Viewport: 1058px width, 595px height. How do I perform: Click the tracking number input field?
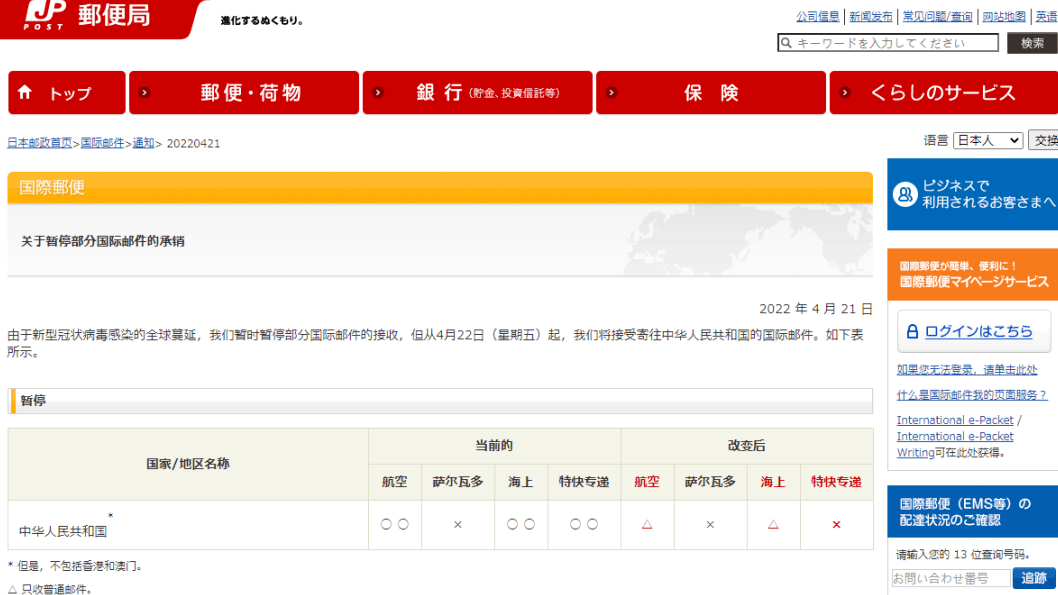(950, 578)
